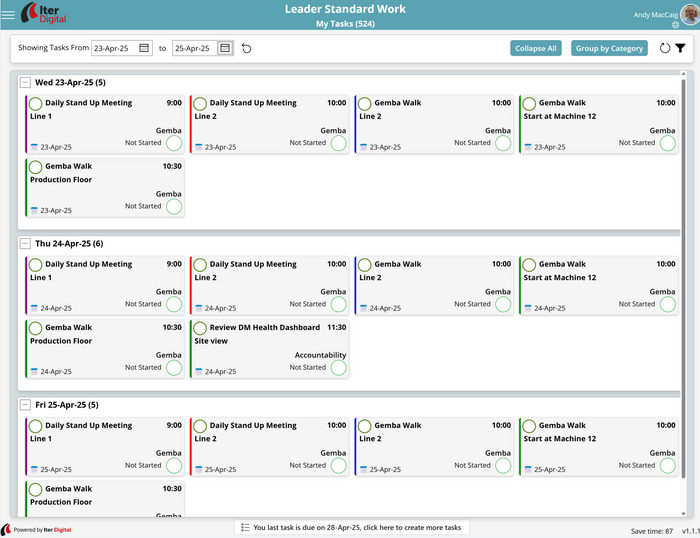Collapse the Fri 25-Apr-25 group
Viewport: 700px width, 538px height.
[x=25, y=405]
